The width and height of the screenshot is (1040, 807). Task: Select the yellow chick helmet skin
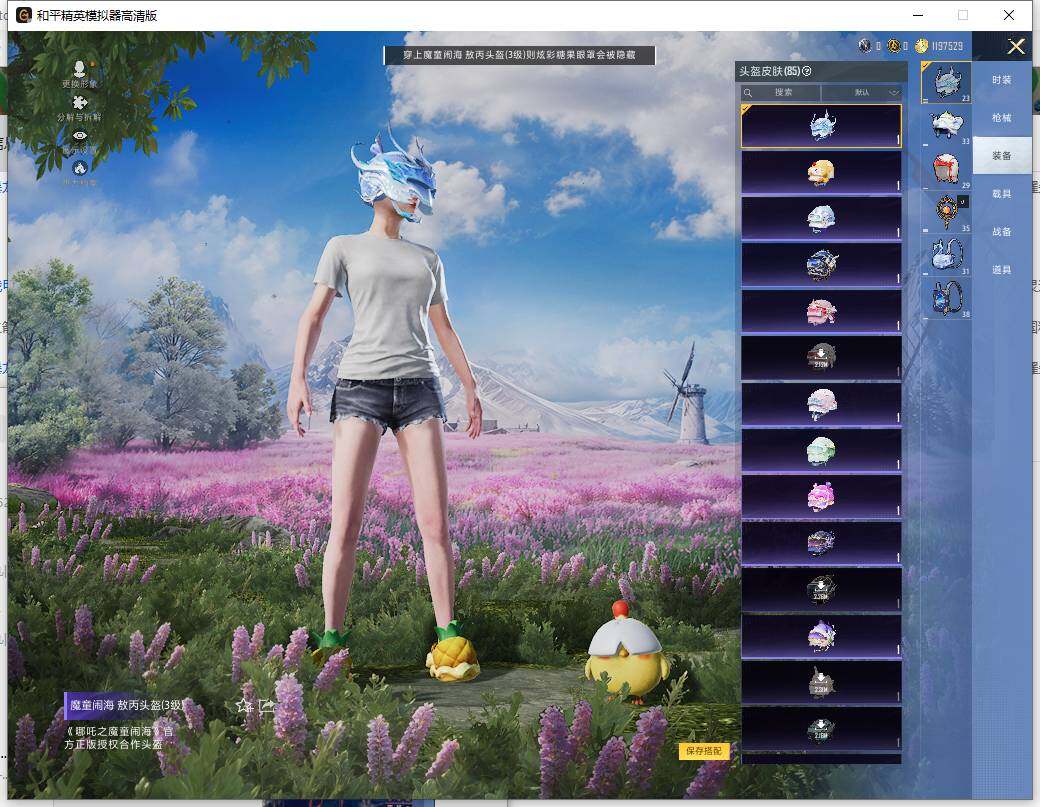click(x=821, y=172)
